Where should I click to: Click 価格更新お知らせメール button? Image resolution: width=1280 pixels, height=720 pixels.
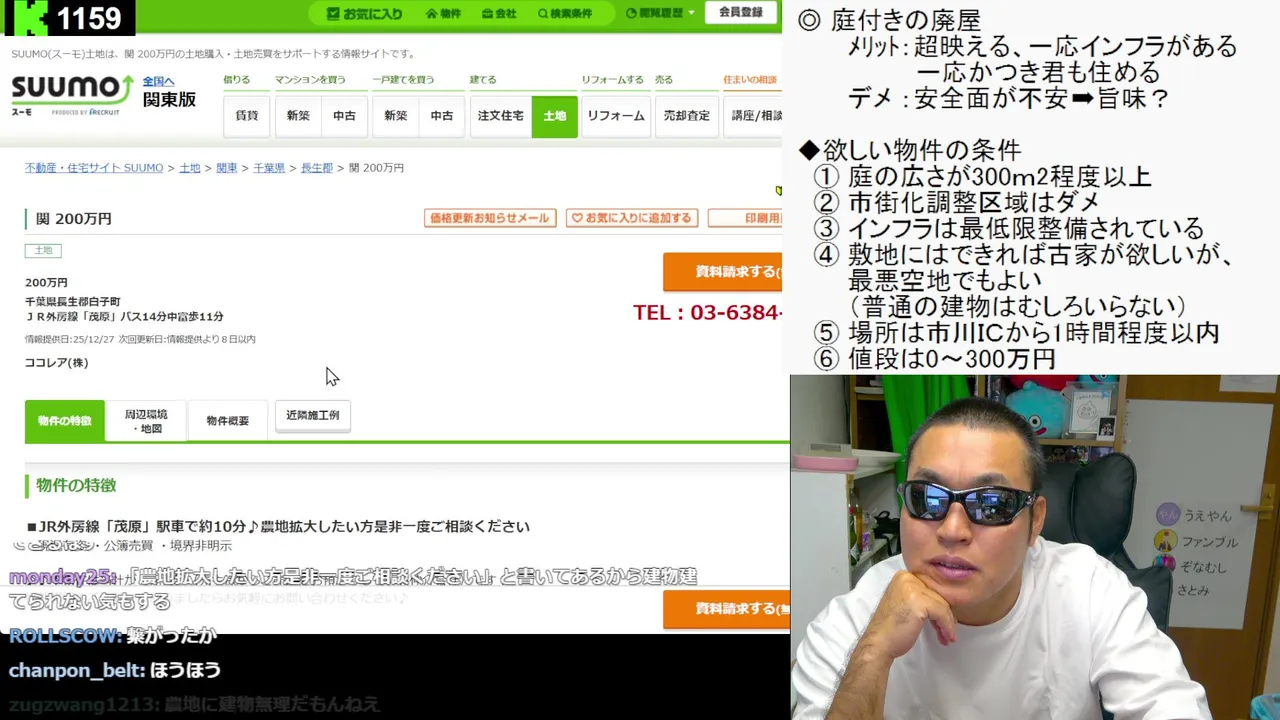[490, 218]
